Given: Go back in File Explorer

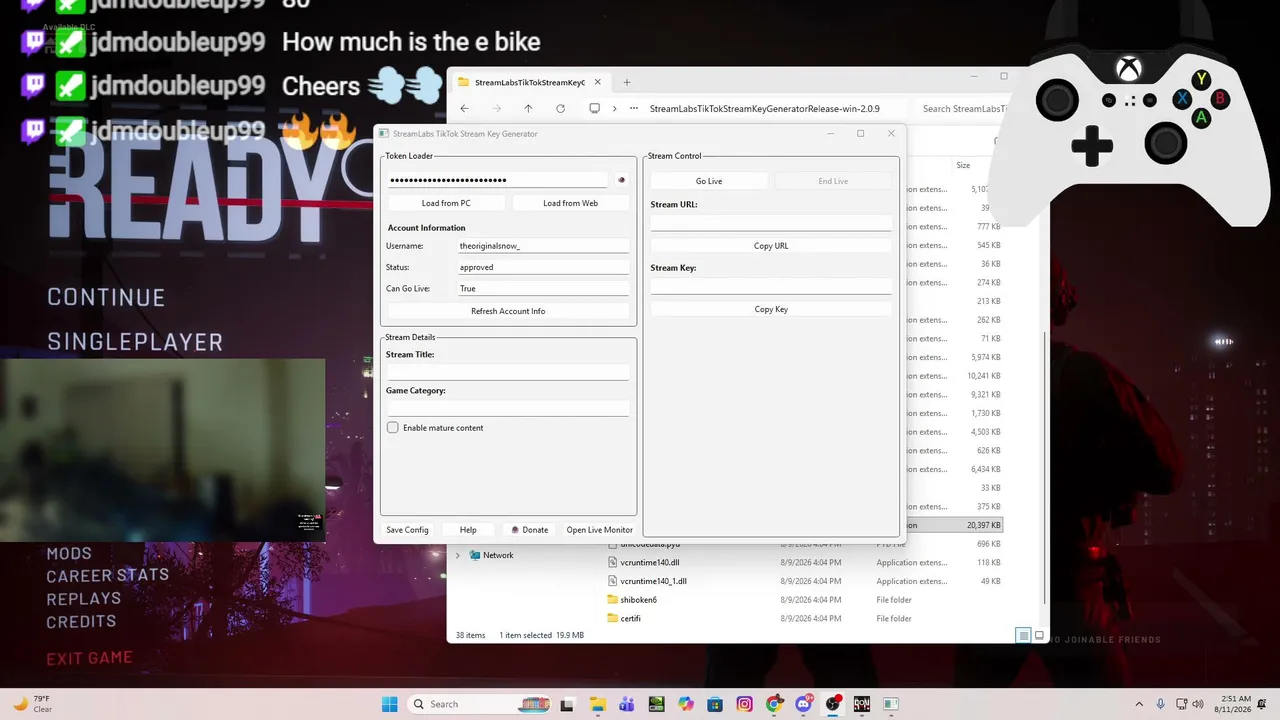Looking at the screenshot, I should [x=464, y=108].
